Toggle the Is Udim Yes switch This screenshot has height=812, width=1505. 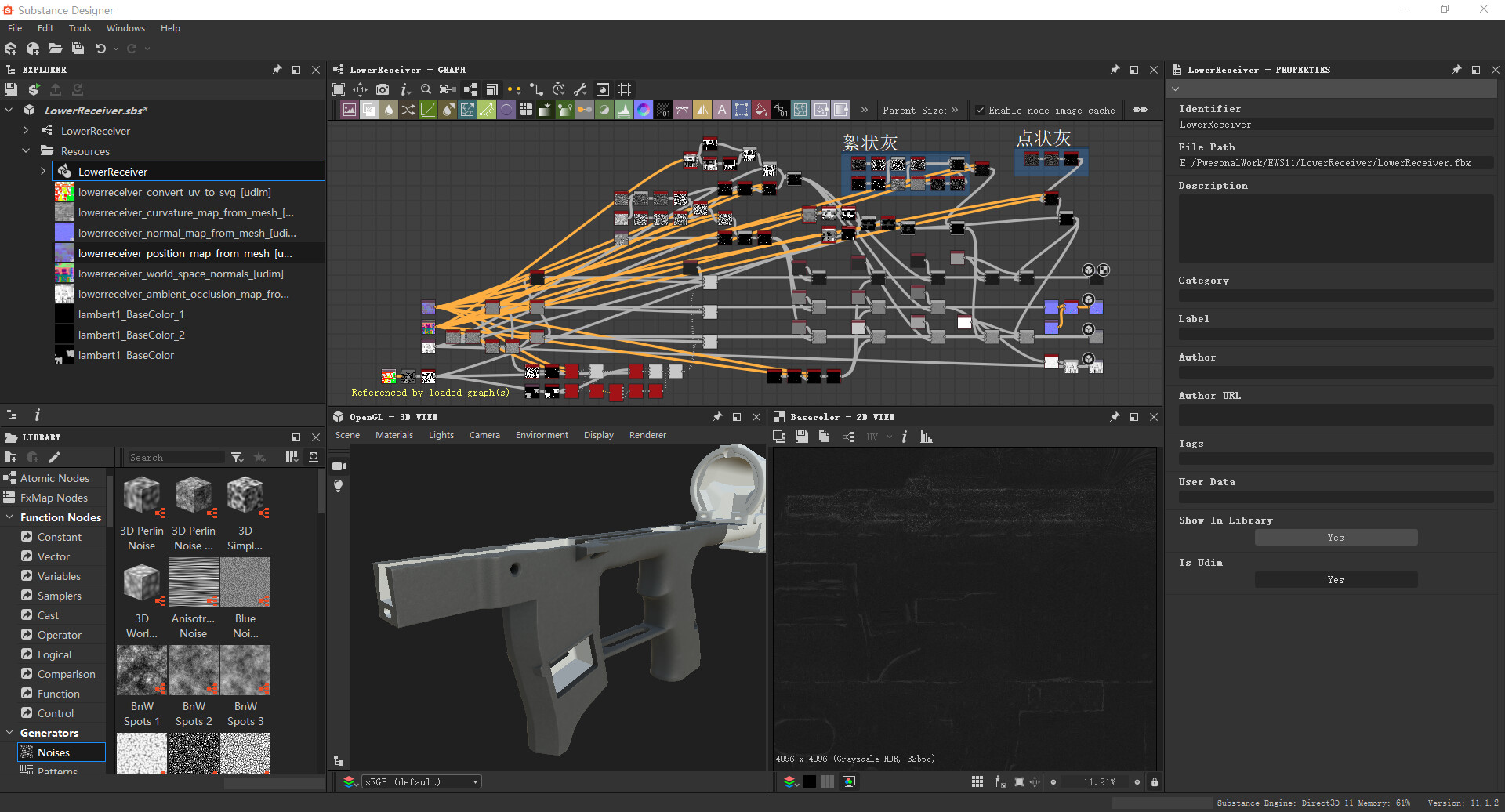point(1335,579)
